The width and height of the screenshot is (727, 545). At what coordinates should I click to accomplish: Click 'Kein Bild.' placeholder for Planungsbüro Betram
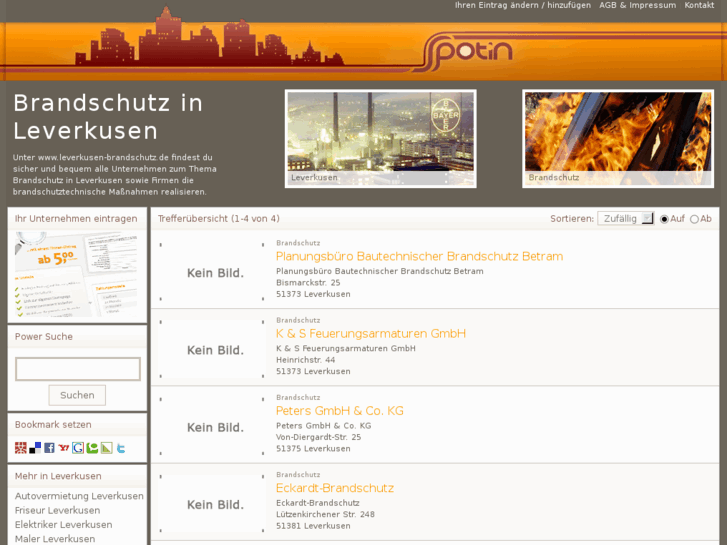point(212,272)
